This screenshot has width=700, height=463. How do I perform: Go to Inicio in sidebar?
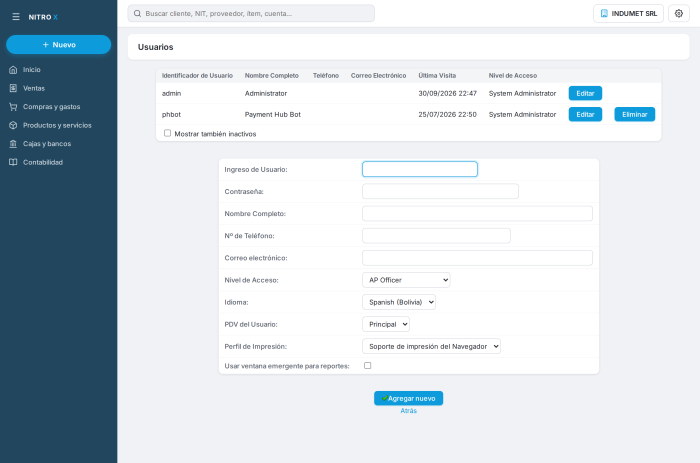[x=32, y=70]
